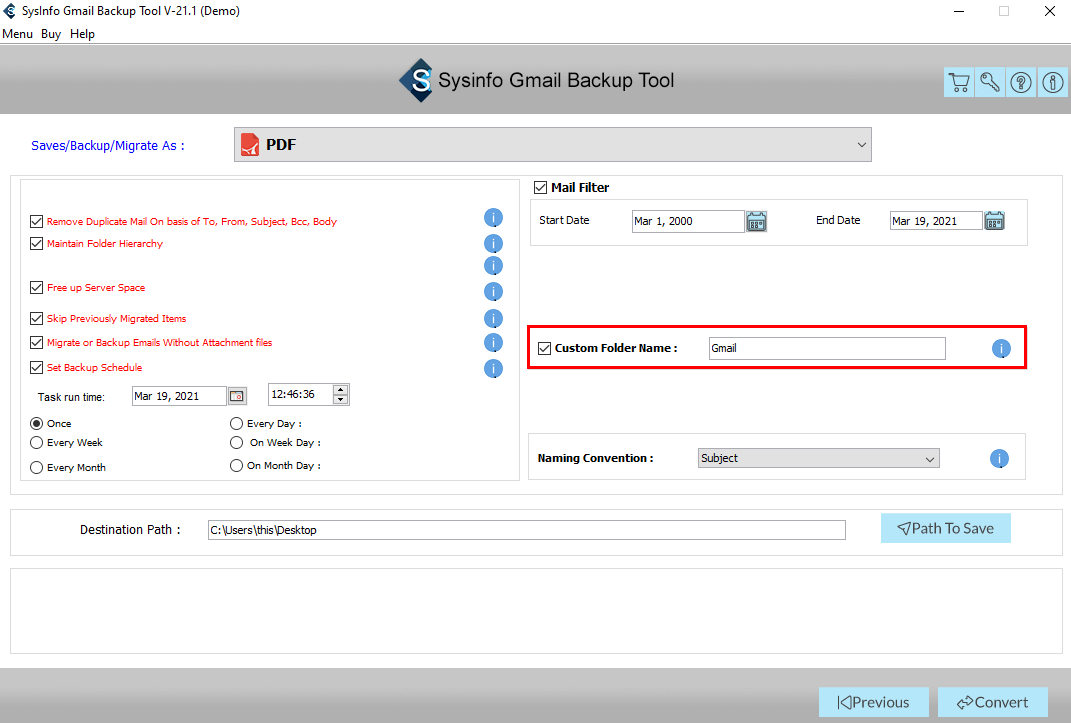Open the Task run time calendar picker

(237, 396)
